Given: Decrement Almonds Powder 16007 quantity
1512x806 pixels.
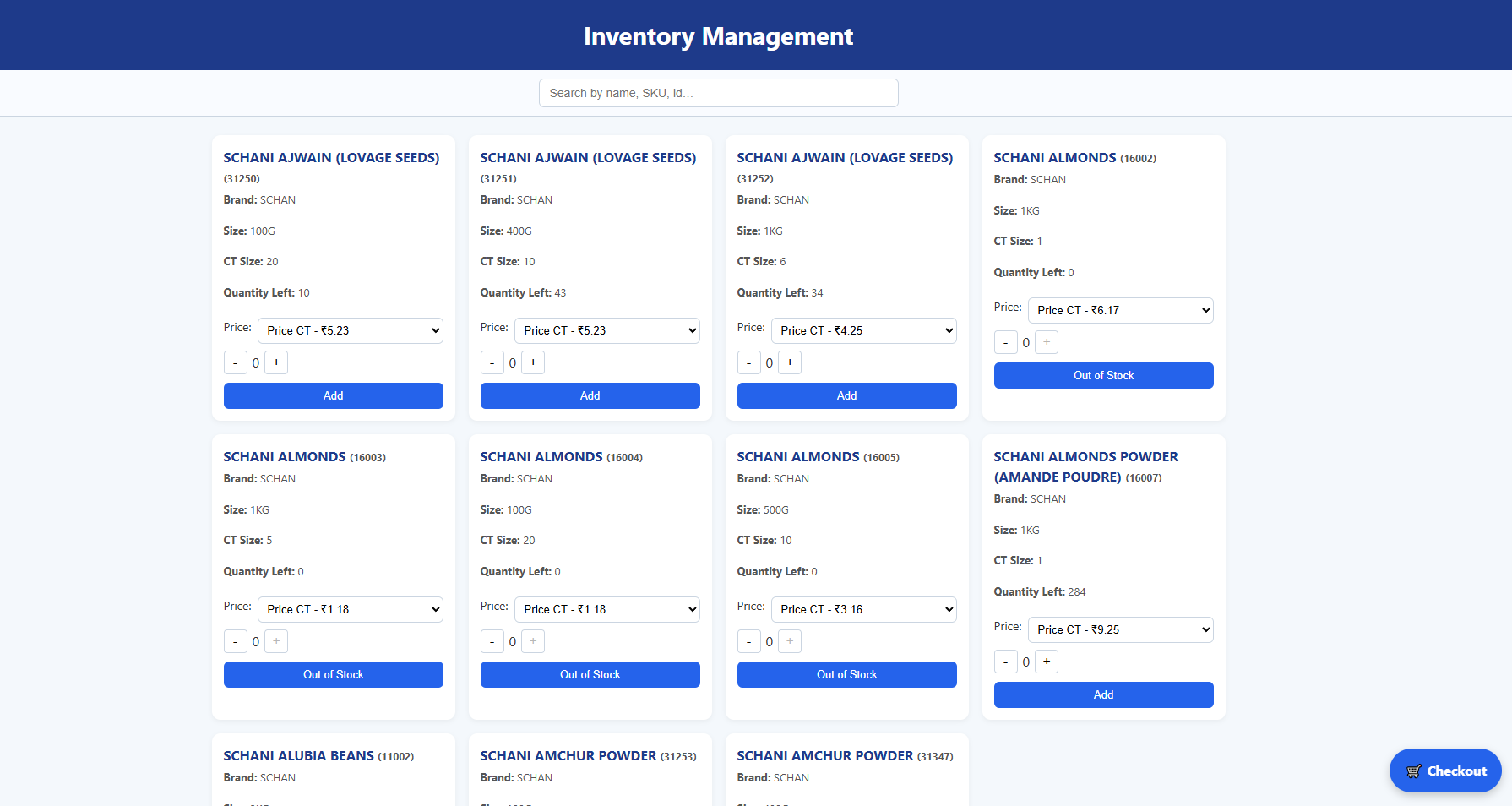Looking at the screenshot, I should click(1005, 662).
